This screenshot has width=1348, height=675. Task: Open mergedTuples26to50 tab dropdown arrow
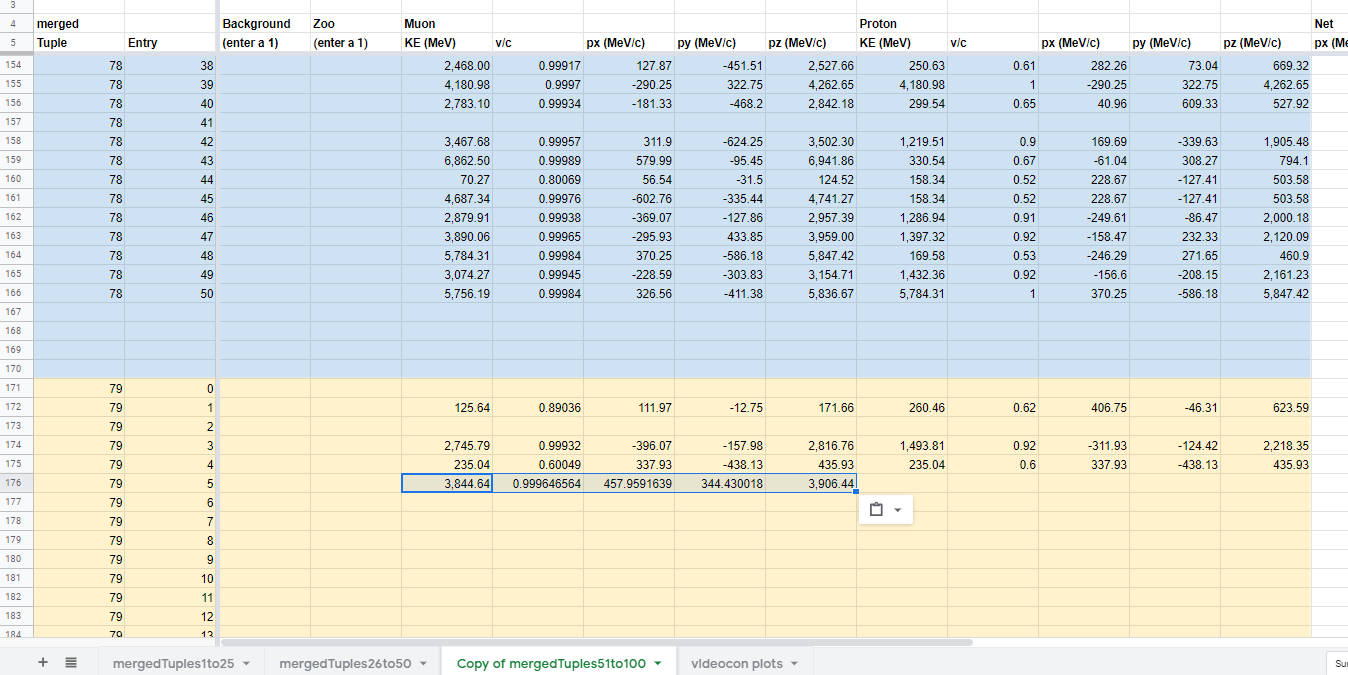424,664
